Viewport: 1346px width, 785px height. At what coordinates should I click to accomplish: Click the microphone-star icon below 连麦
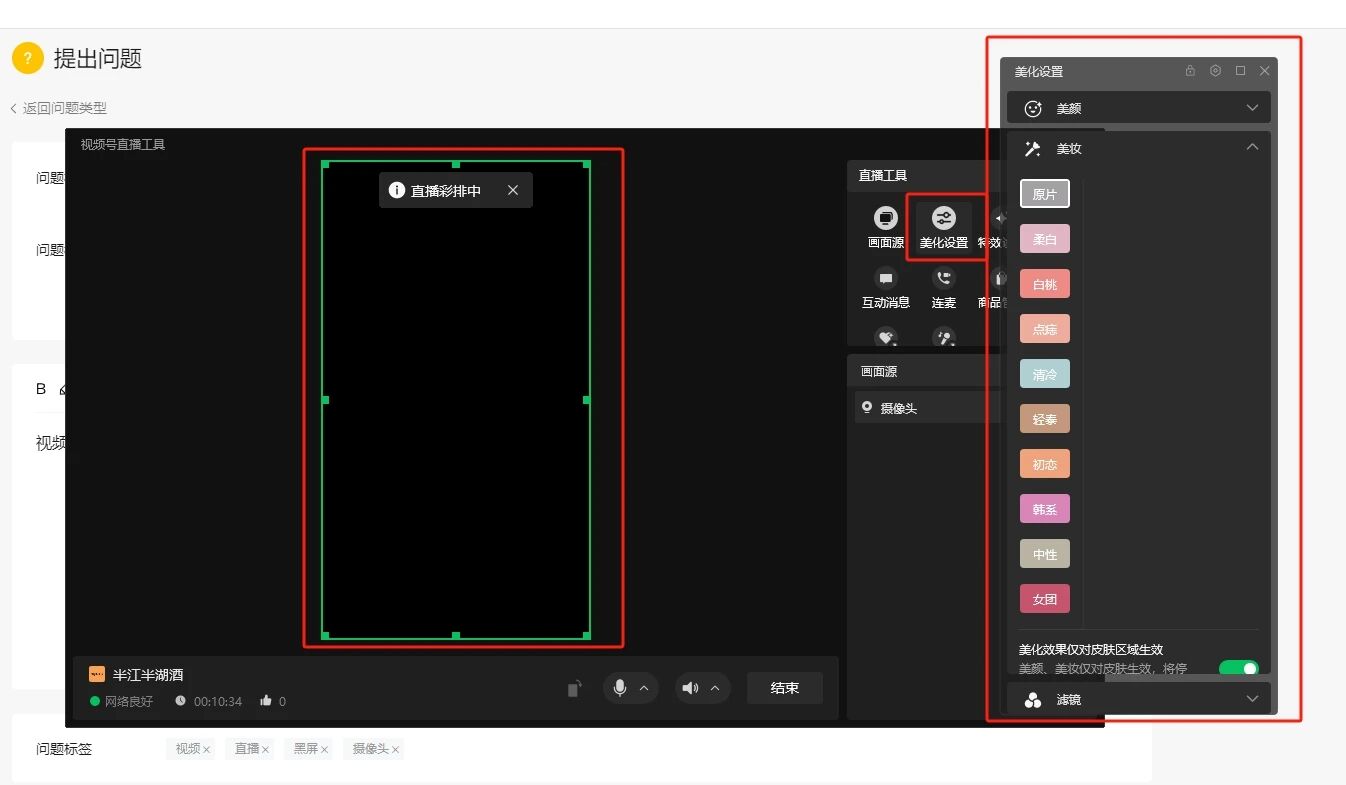(x=943, y=338)
